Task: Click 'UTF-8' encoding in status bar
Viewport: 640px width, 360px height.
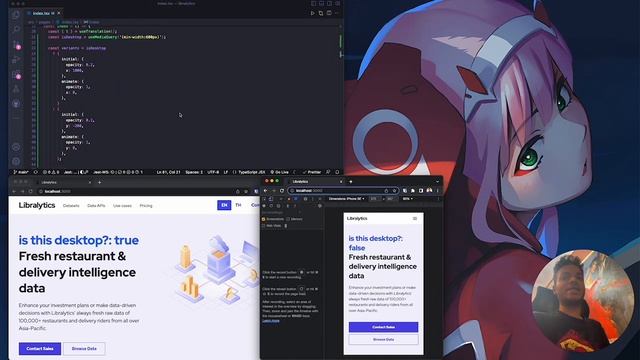Action: click(213, 172)
